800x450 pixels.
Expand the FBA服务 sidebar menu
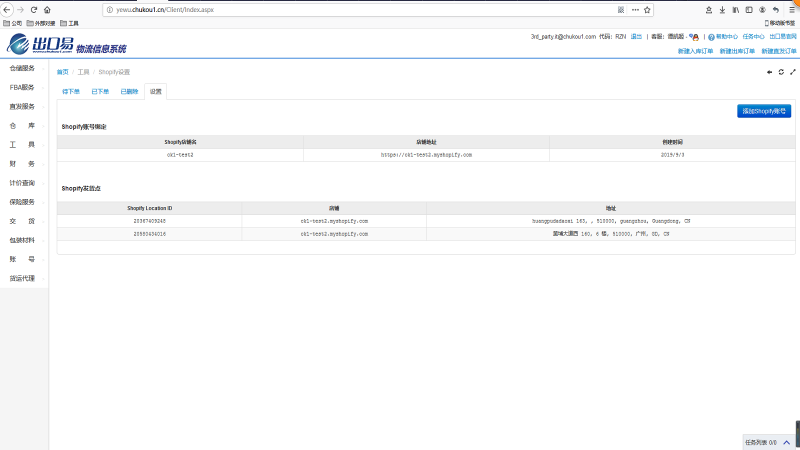24,87
